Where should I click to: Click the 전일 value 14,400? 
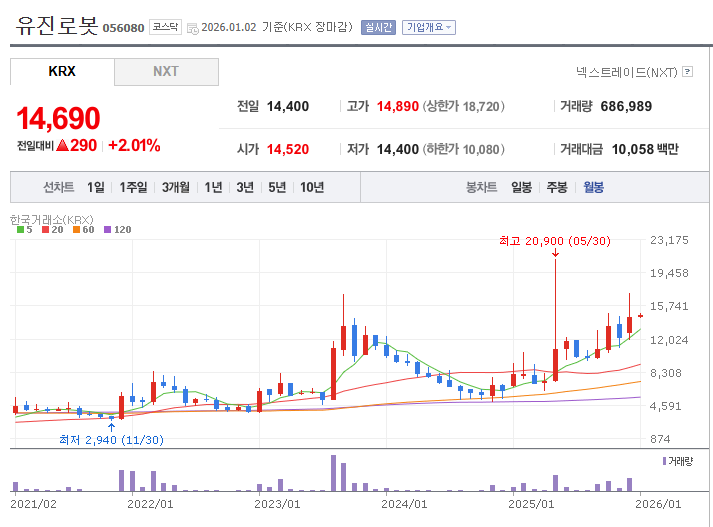coord(287,106)
